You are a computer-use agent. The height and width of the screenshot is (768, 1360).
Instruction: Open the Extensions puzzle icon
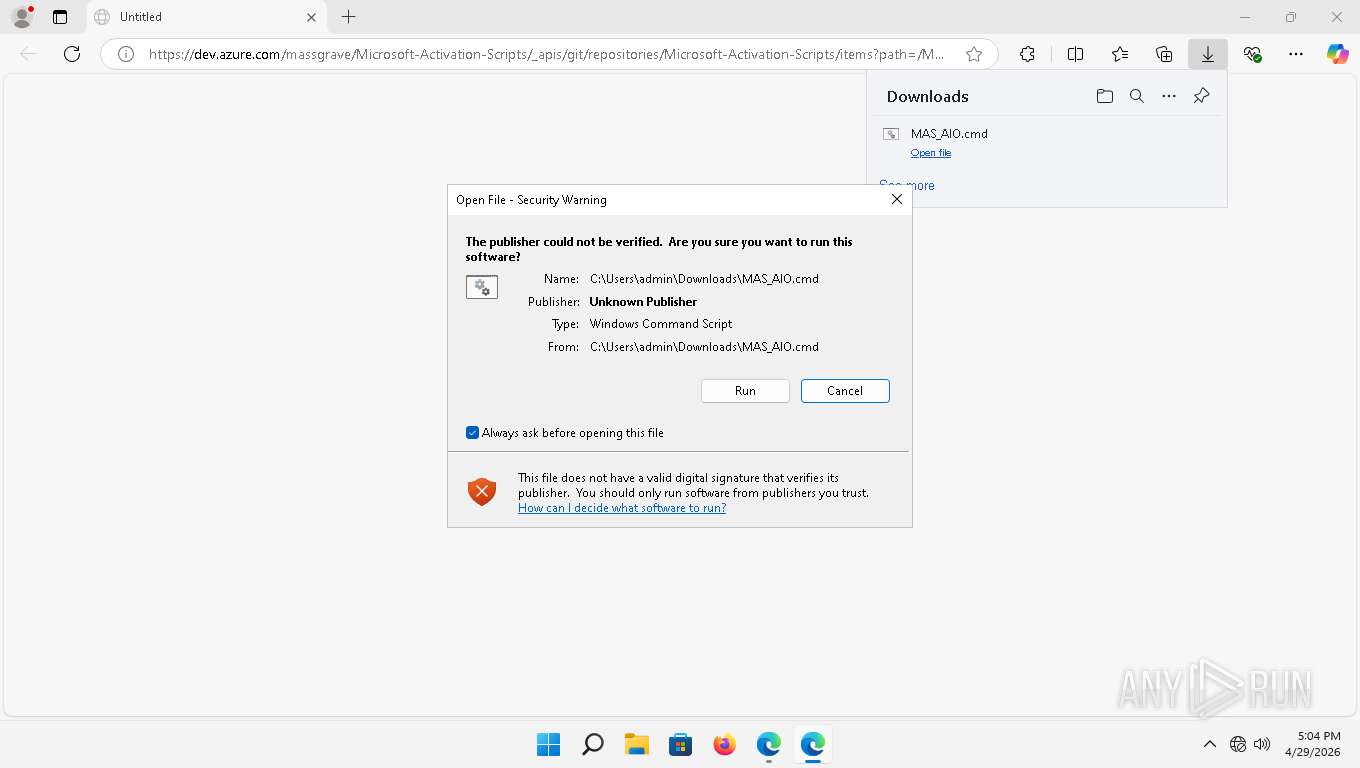(1027, 55)
